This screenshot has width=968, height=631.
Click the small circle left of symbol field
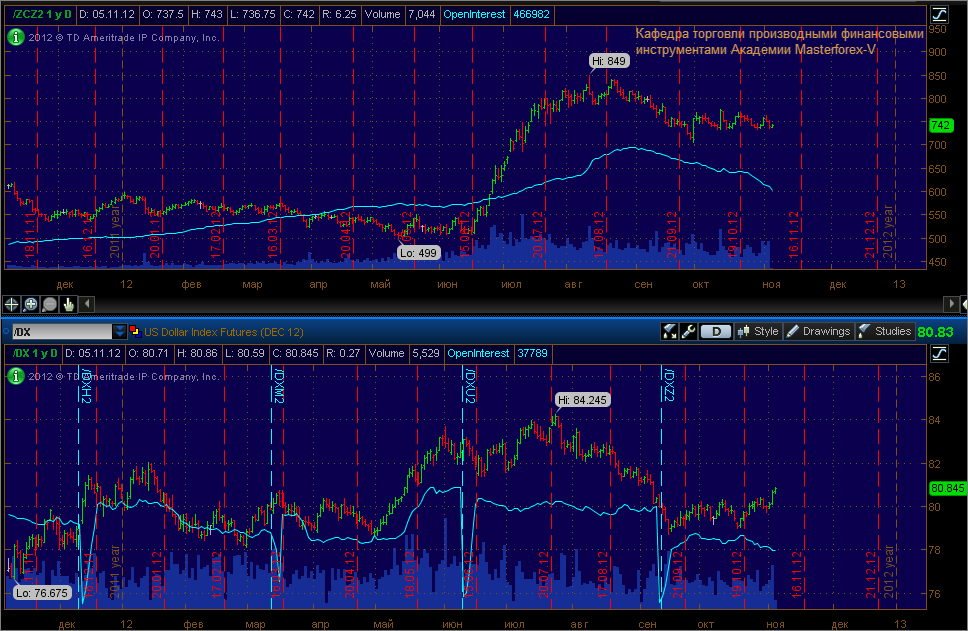click(x=6, y=332)
